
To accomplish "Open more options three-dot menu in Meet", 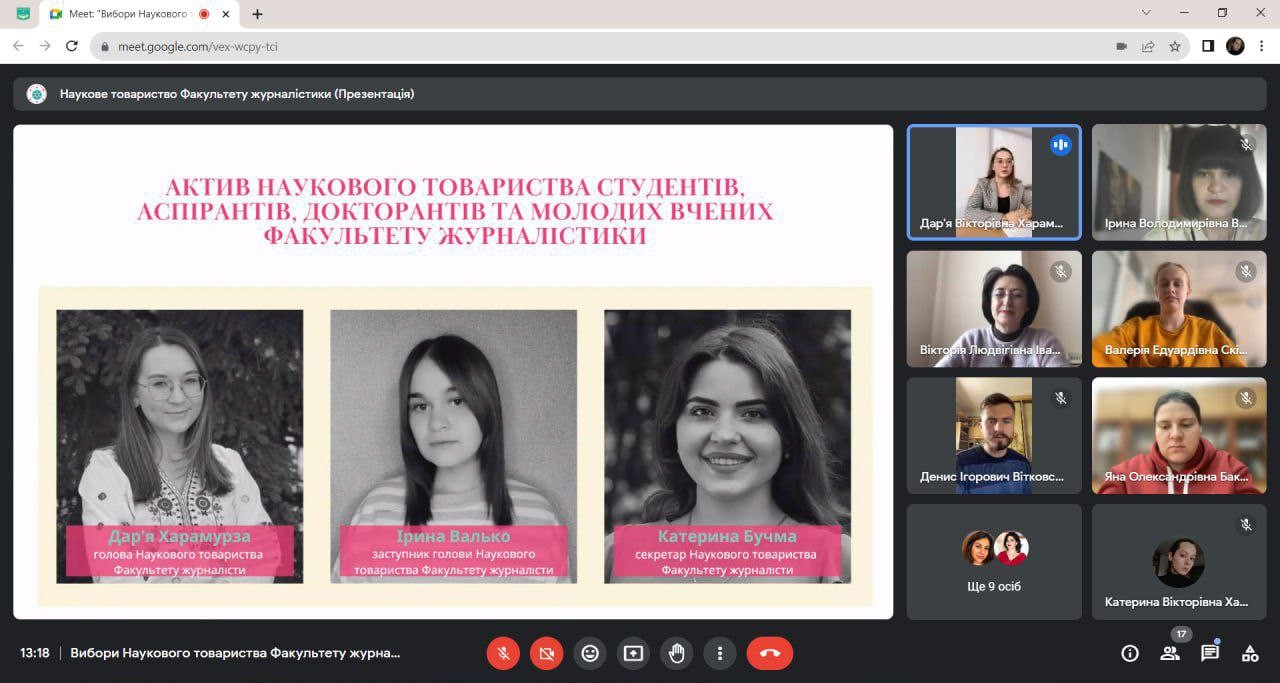I will pos(720,653).
